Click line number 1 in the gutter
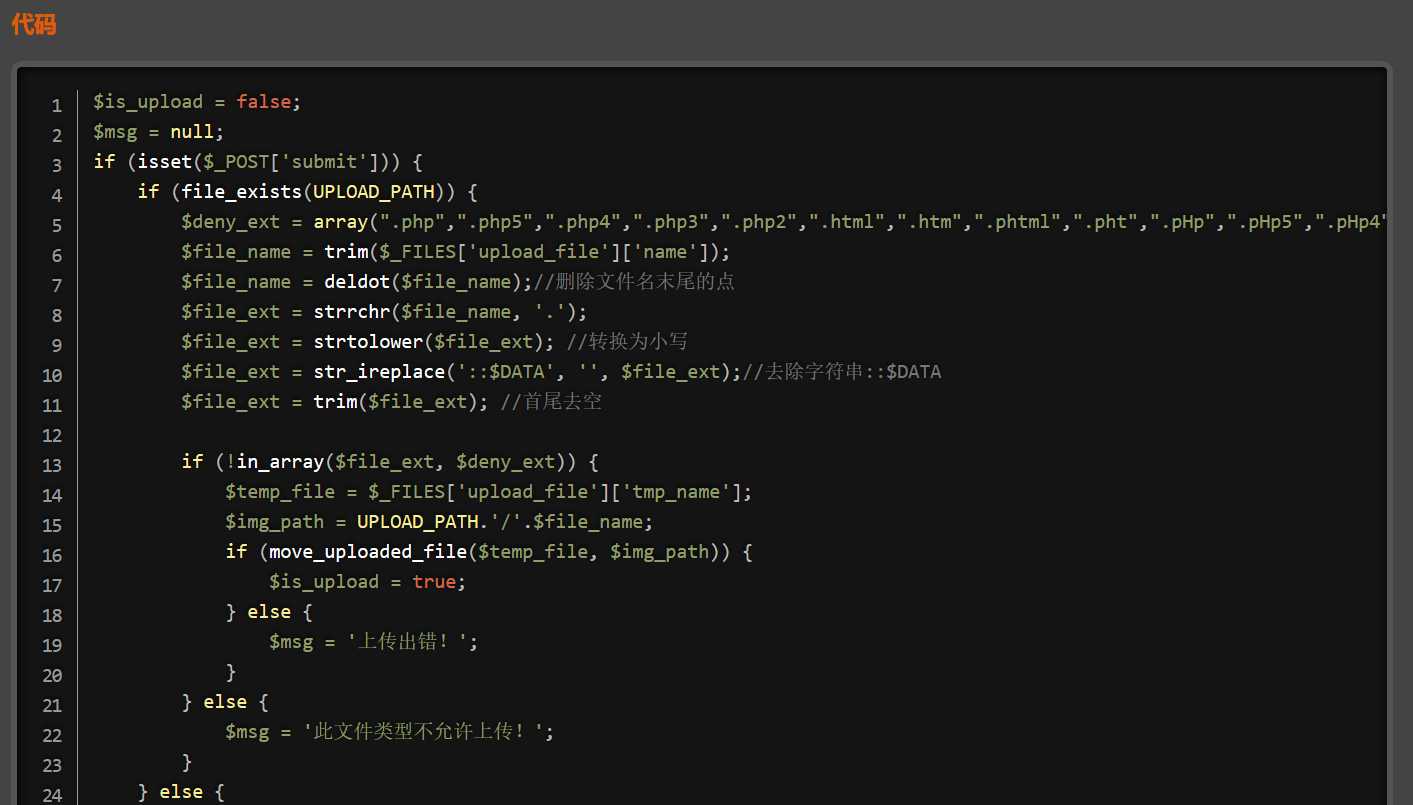The width and height of the screenshot is (1413, 805). pyautogui.click(x=57, y=105)
